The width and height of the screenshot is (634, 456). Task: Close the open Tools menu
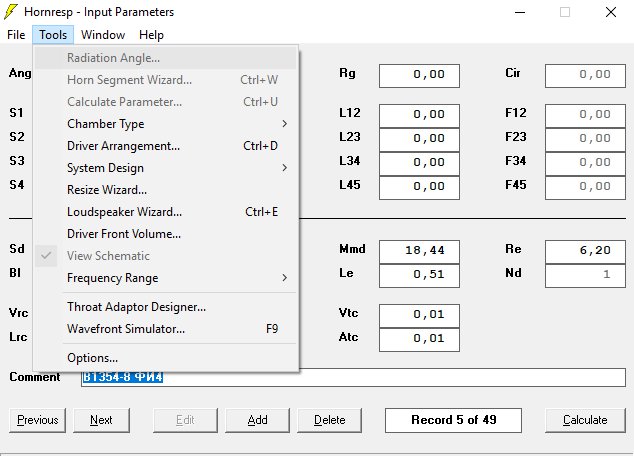click(53, 35)
